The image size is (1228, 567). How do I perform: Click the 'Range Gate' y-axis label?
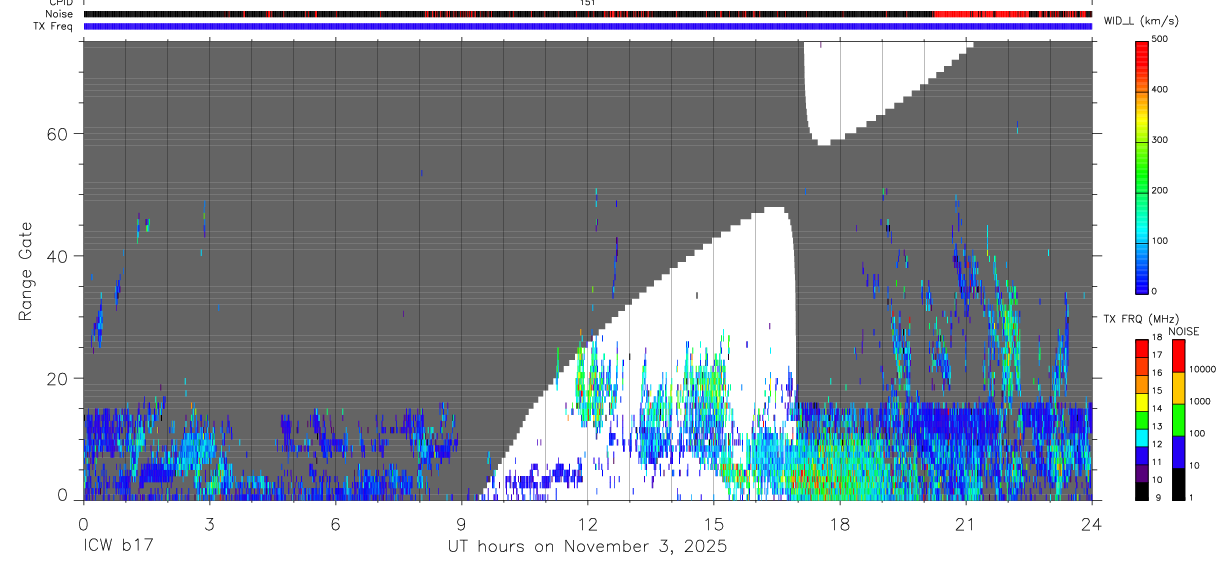click(26, 271)
